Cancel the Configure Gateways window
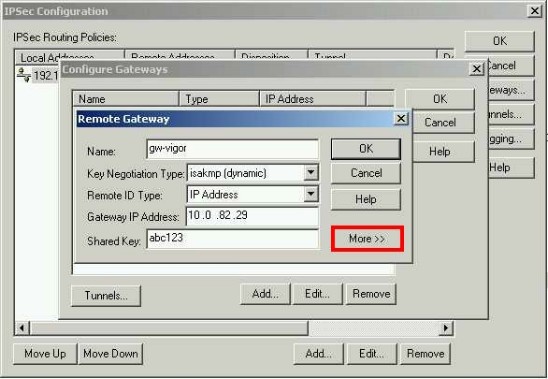 [444, 123]
